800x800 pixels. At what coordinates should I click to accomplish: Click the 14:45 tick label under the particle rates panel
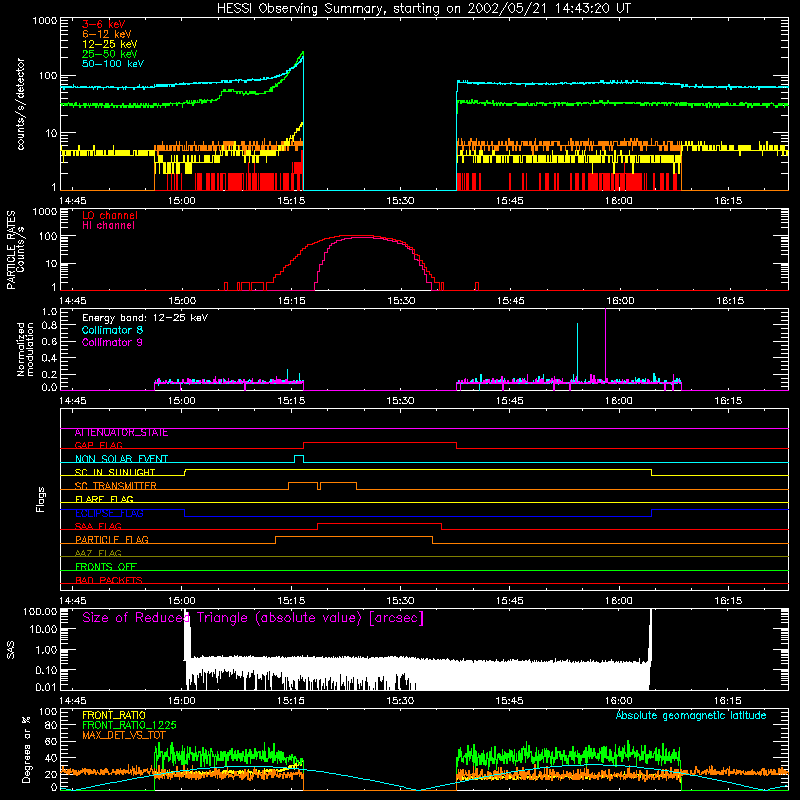73,301
